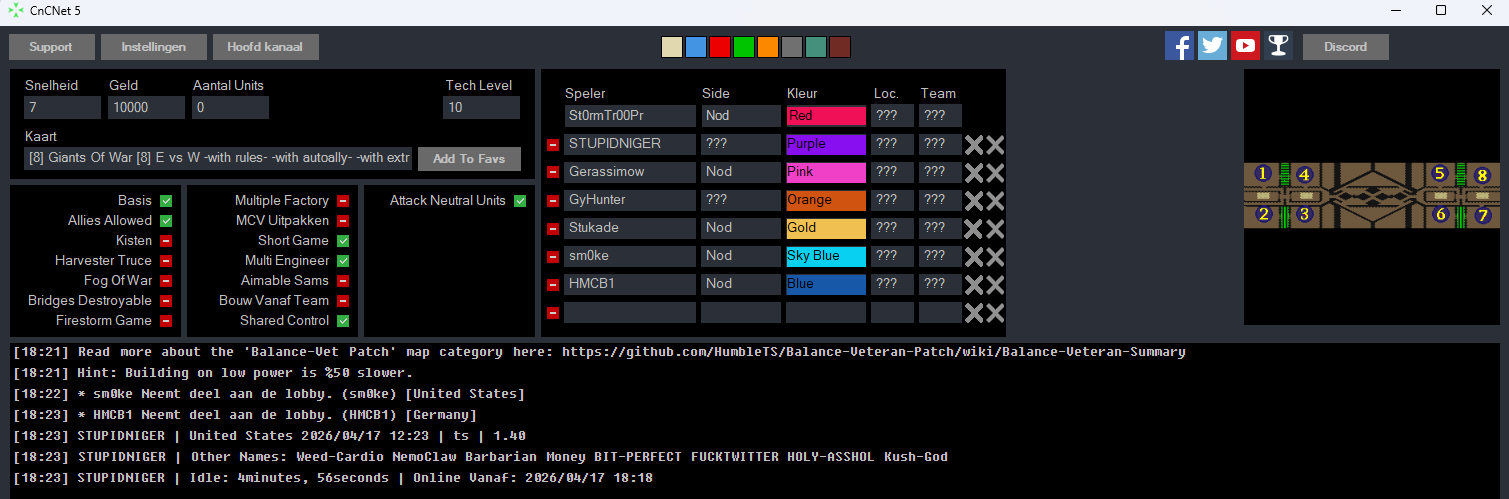This screenshot has width=1509, height=499.
Task: Click red minus icon beside Gerassimow
Action: [553, 173]
